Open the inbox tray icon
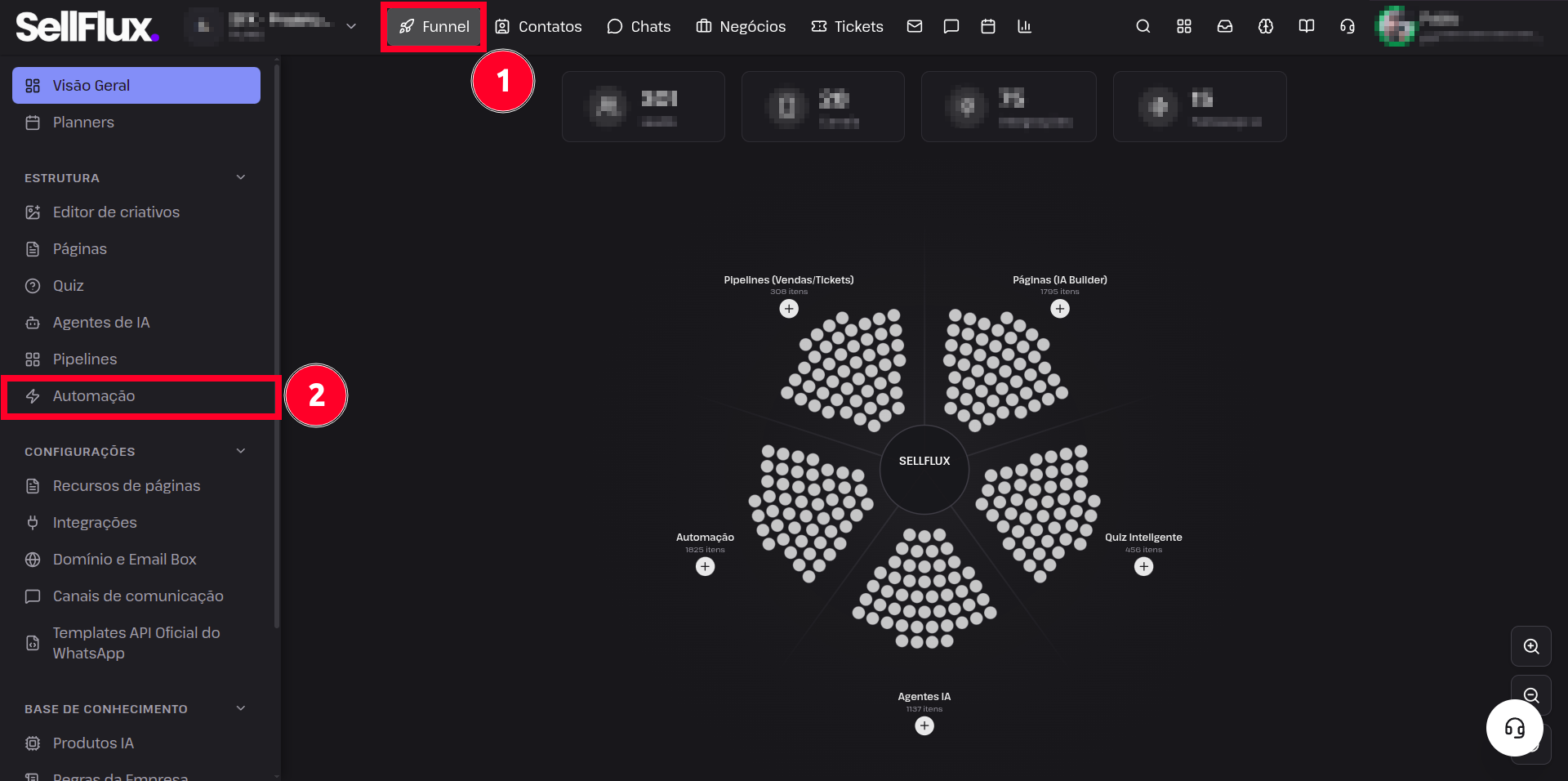 coord(1225,27)
